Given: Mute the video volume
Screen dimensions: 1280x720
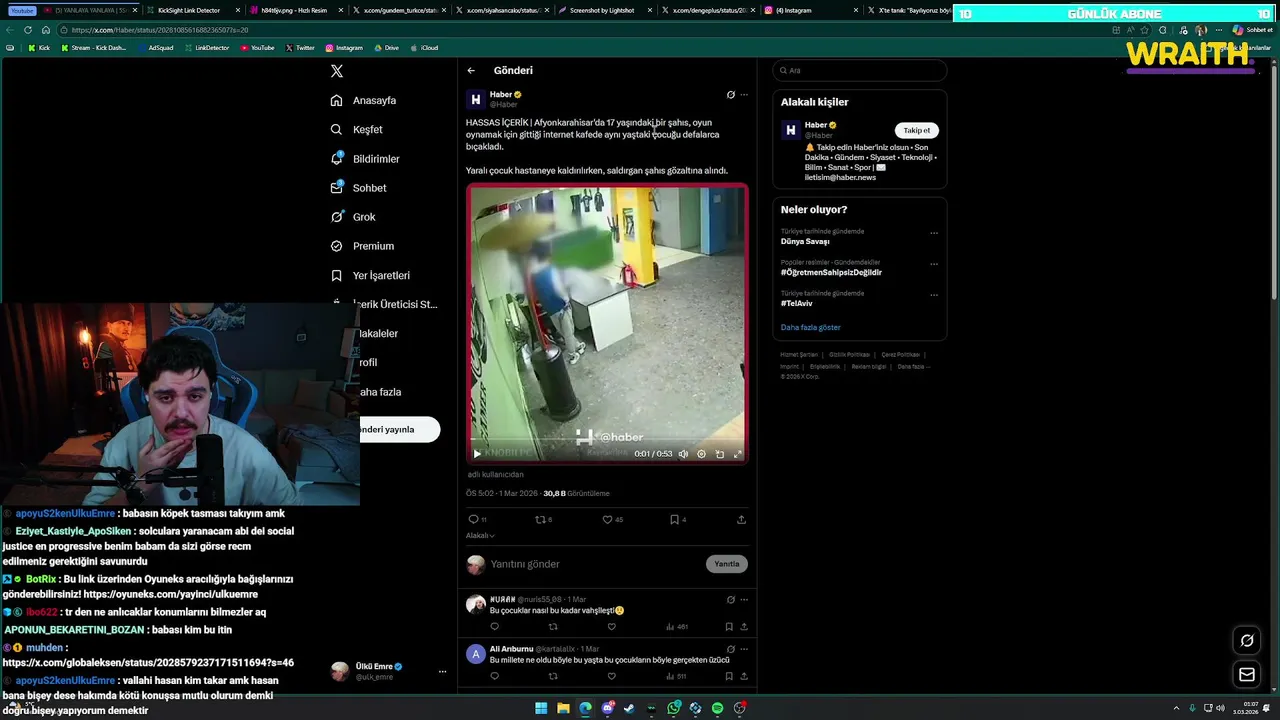Looking at the screenshot, I should pos(683,454).
